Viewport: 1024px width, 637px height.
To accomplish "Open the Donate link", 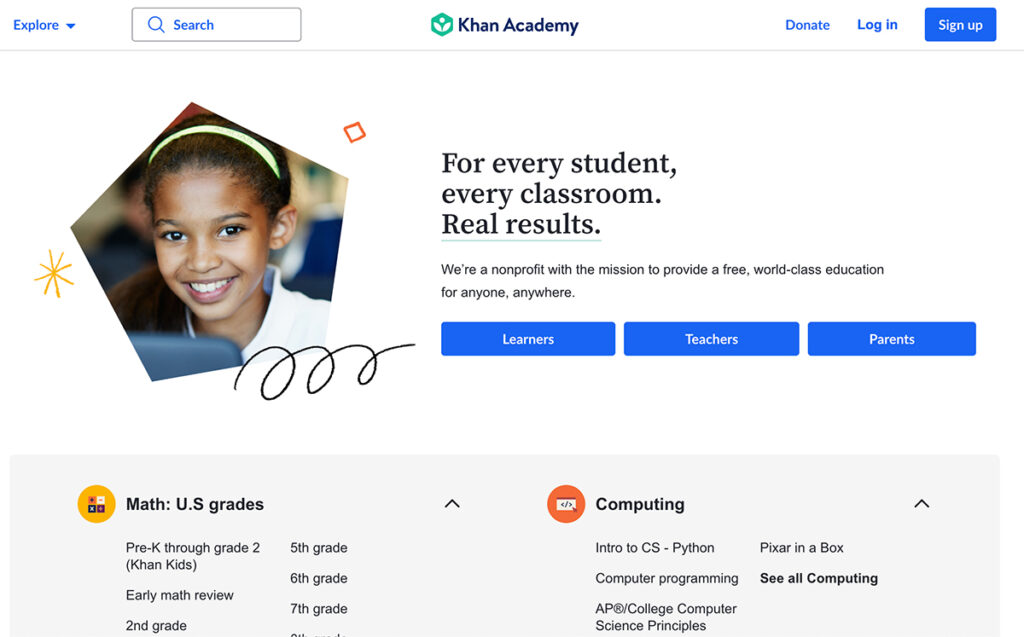I will [x=807, y=25].
